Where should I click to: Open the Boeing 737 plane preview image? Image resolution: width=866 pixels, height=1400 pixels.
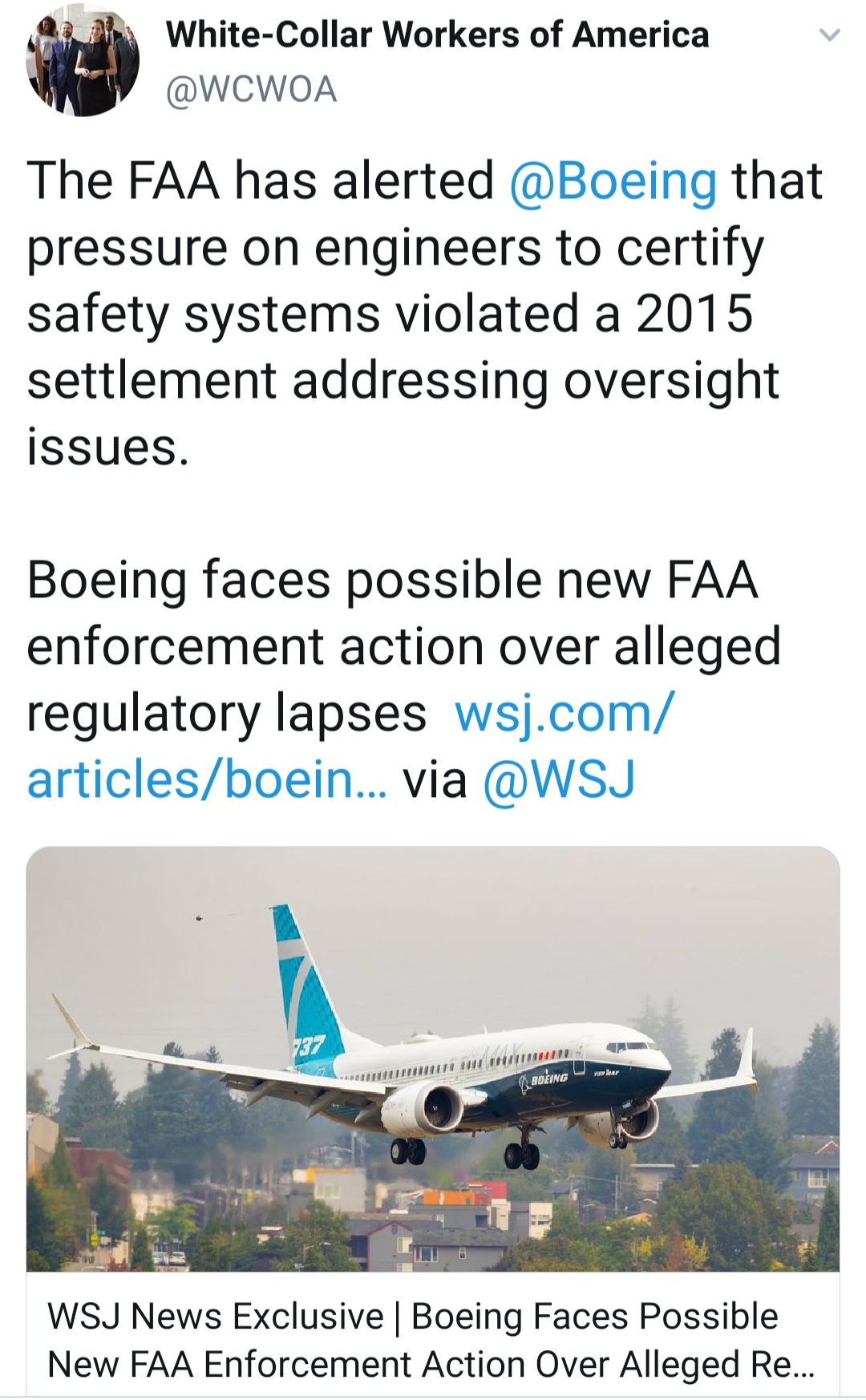[433, 1058]
